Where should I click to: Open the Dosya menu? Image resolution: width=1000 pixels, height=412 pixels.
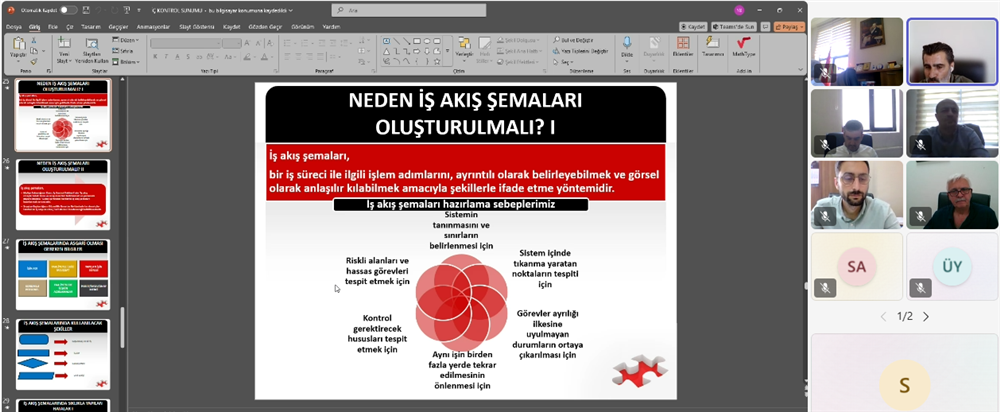[x=14, y=27]
